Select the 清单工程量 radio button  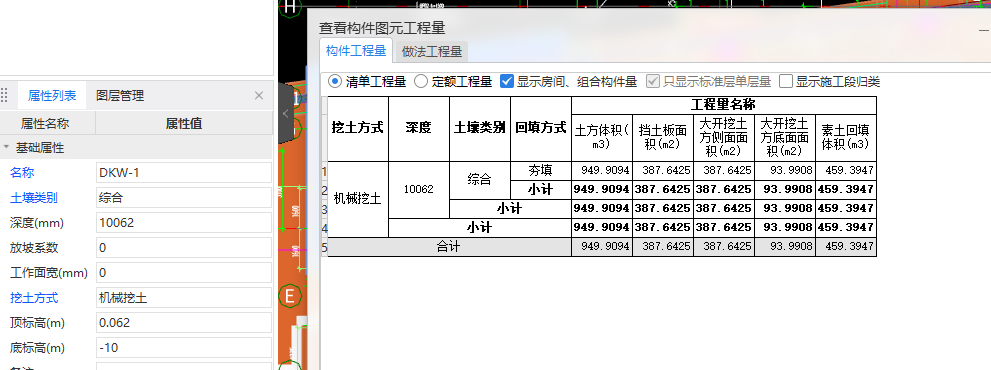click(x=335, y=81)
